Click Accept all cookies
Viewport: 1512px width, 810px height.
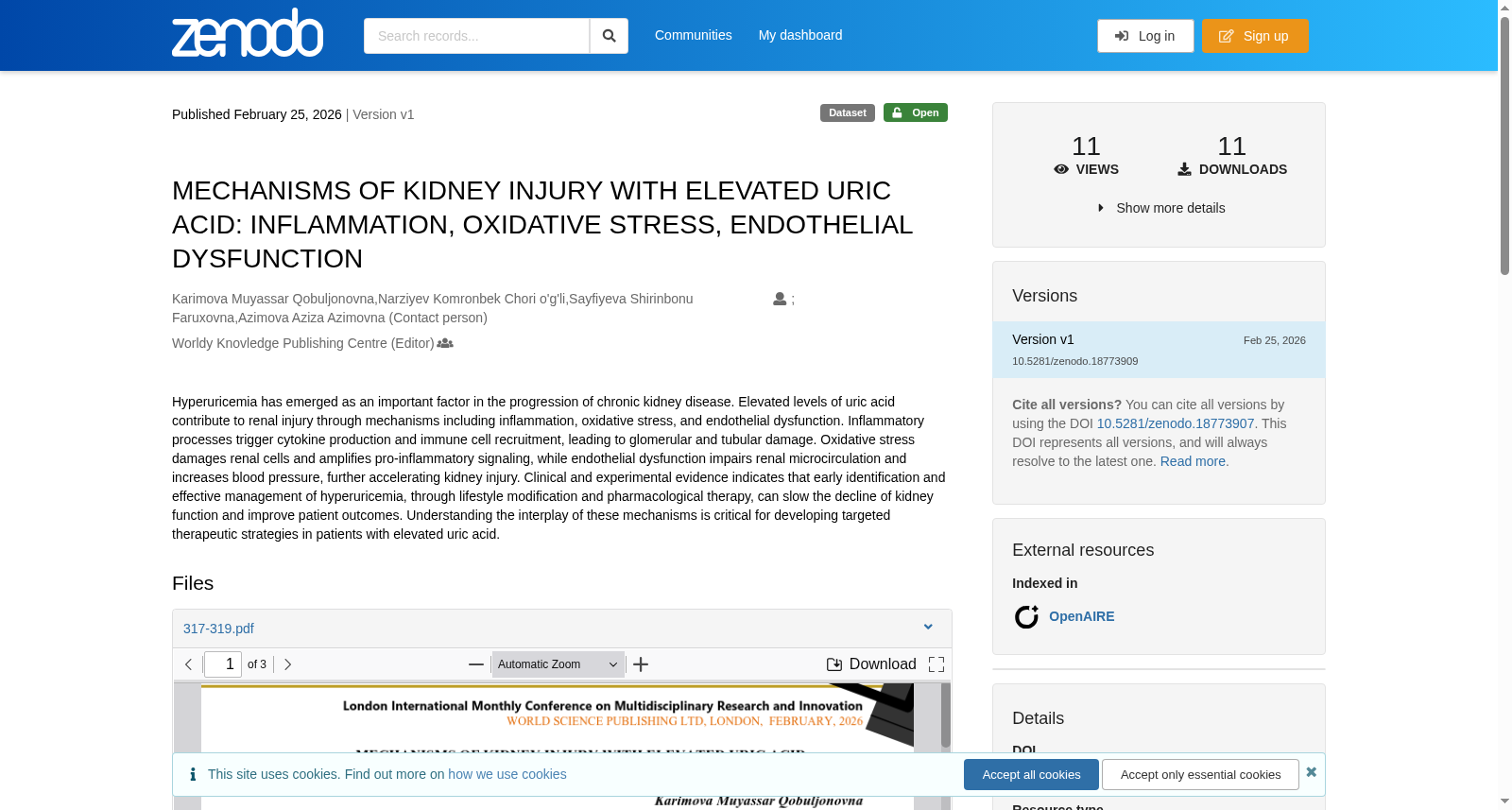(1031, 774)
